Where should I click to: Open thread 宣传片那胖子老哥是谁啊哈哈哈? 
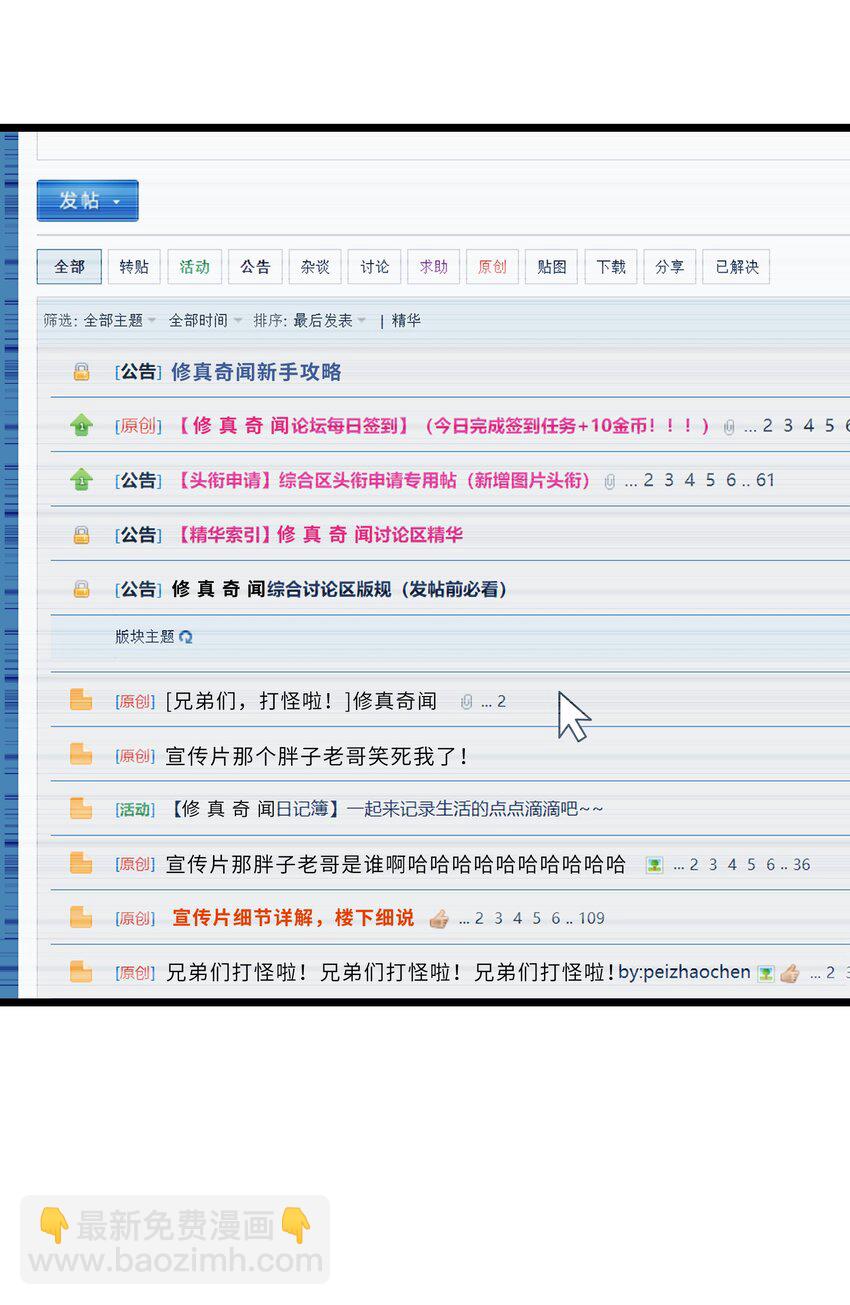tap(395, 863)
